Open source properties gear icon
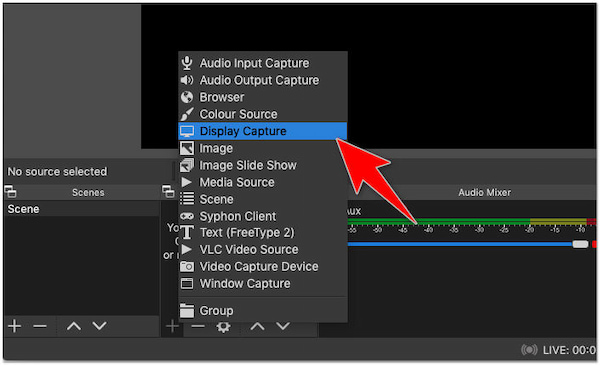This screenshot has height=365, width=600. [x=223, y=327]
